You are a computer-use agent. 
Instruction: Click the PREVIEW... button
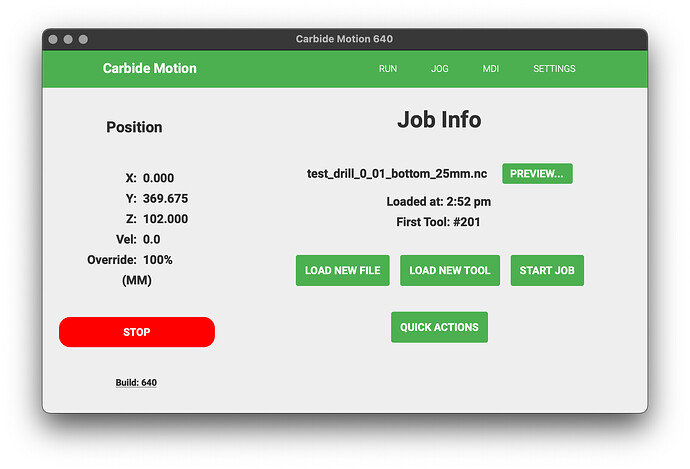pyautogui.click(x=537, y=174)
